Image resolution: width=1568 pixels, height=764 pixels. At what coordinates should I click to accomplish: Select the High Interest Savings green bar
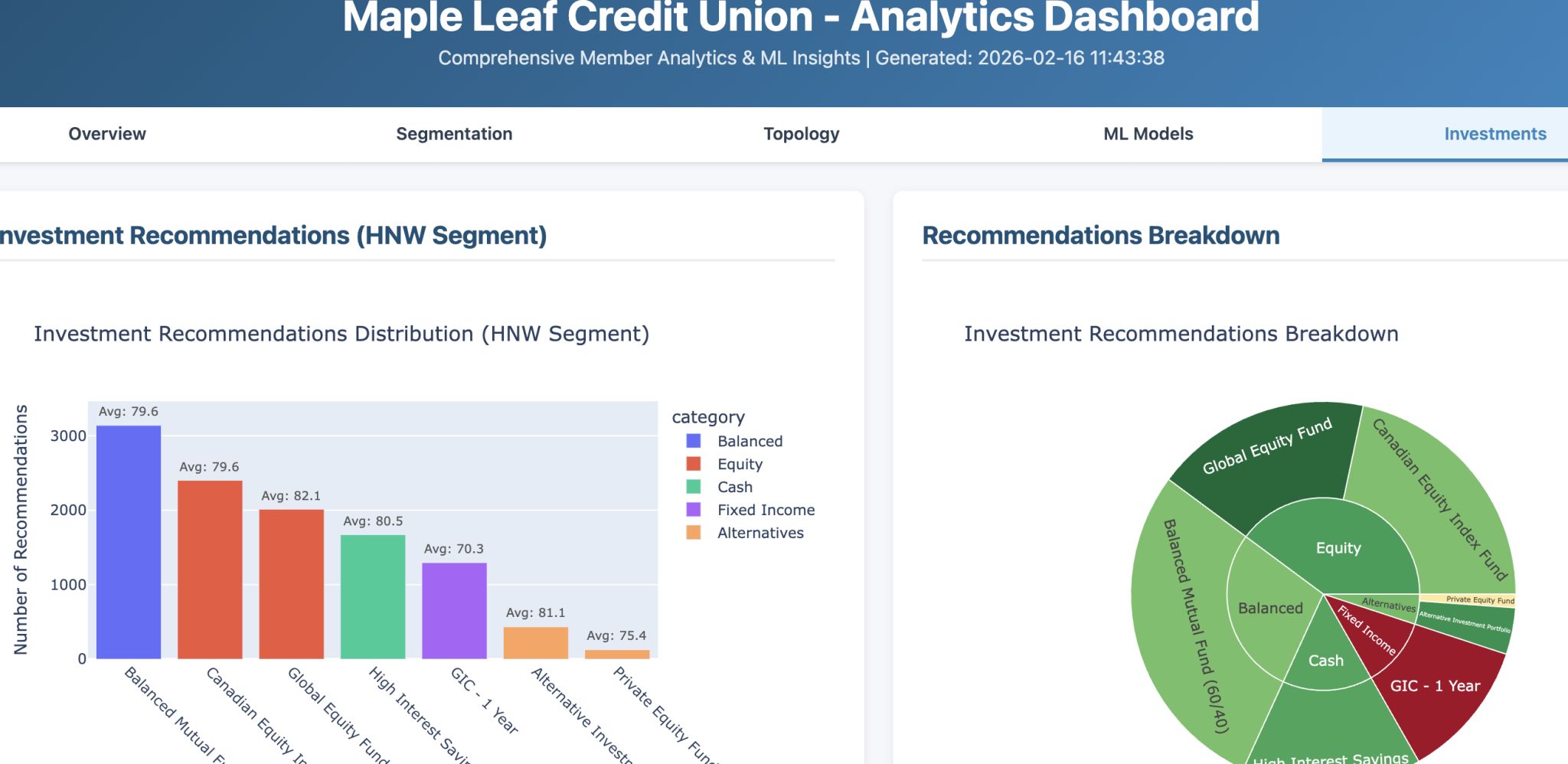pos(373,593)
